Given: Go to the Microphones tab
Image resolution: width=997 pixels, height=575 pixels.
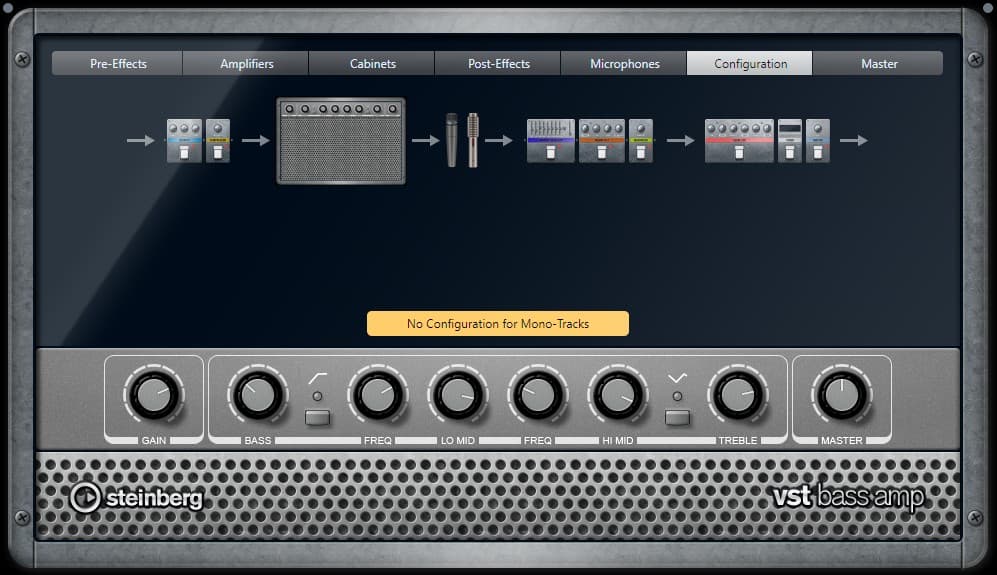Looking at the screenshot, I should point(624,64).
